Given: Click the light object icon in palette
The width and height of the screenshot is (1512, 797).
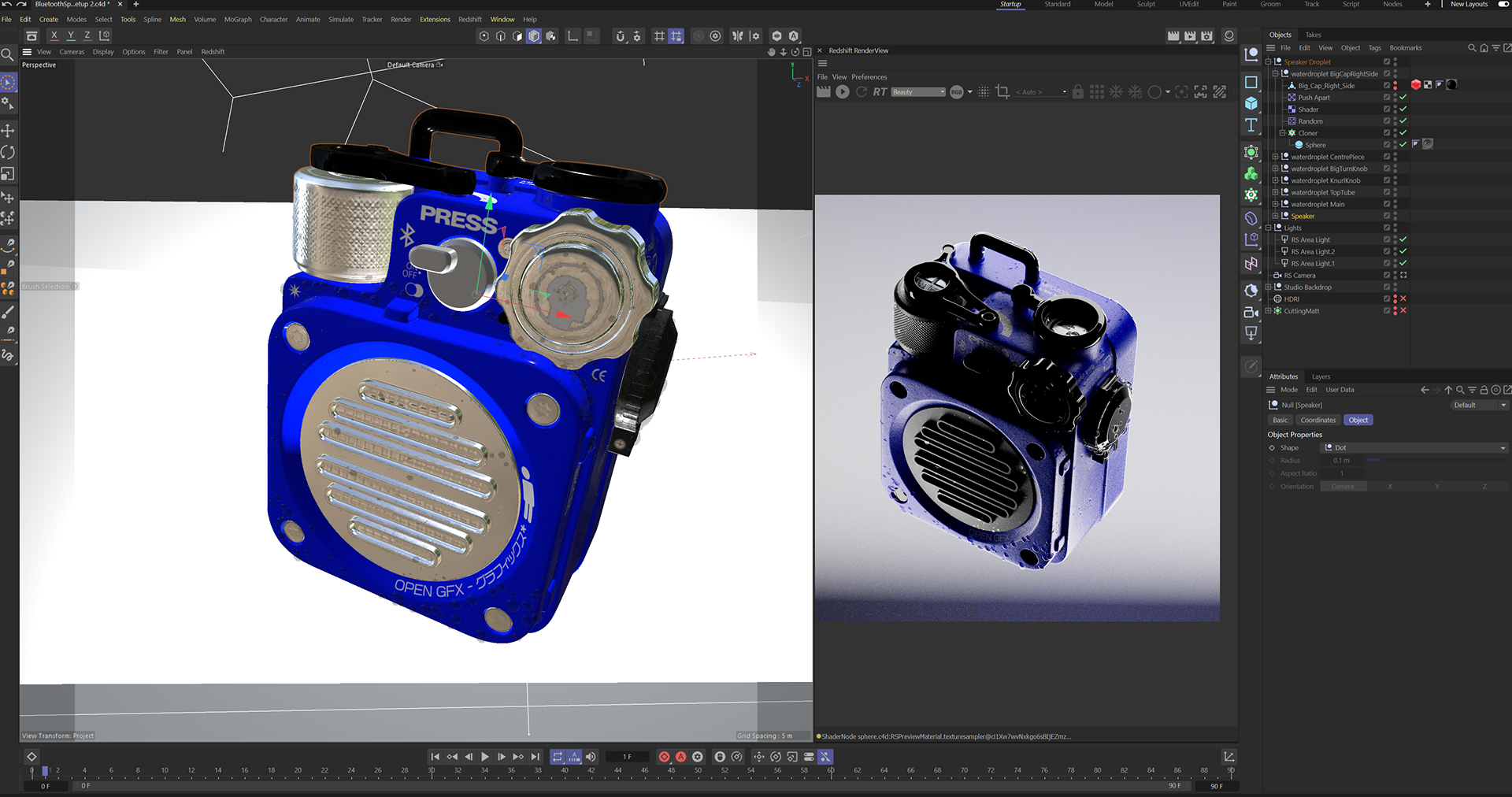Looking at the screenshot, I should click(x=1251, y=333).
